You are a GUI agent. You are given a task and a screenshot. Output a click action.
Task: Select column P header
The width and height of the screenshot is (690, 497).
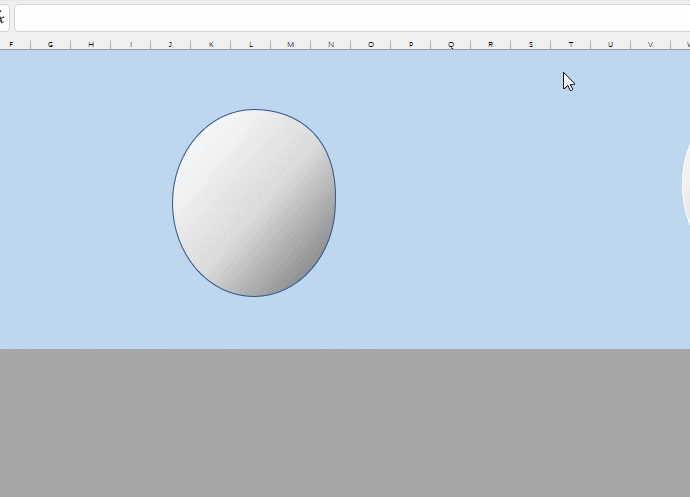tap(410, 44)
